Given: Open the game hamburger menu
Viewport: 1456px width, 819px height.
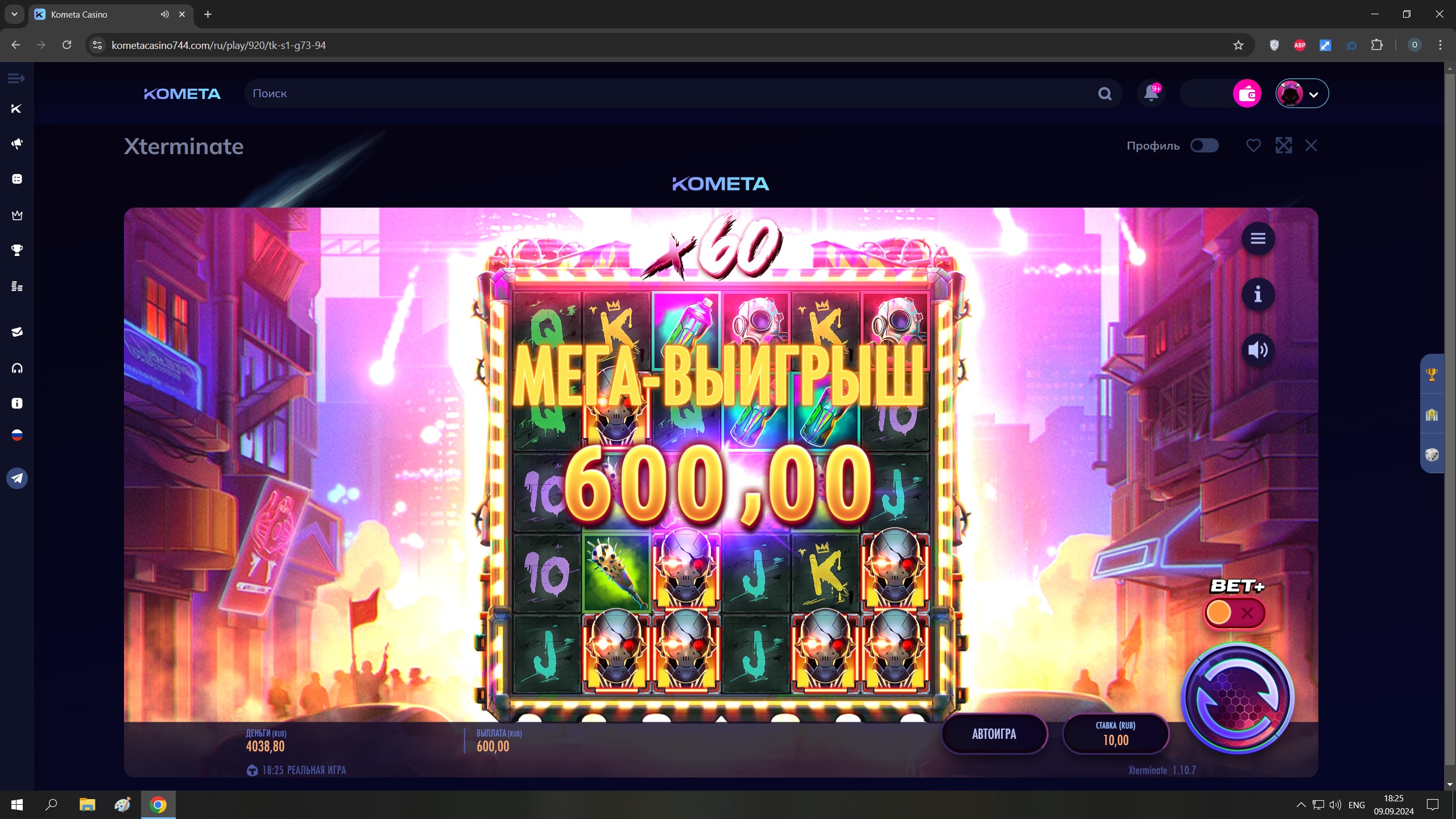Looking at the screenshot, I should coord(1258,239).
